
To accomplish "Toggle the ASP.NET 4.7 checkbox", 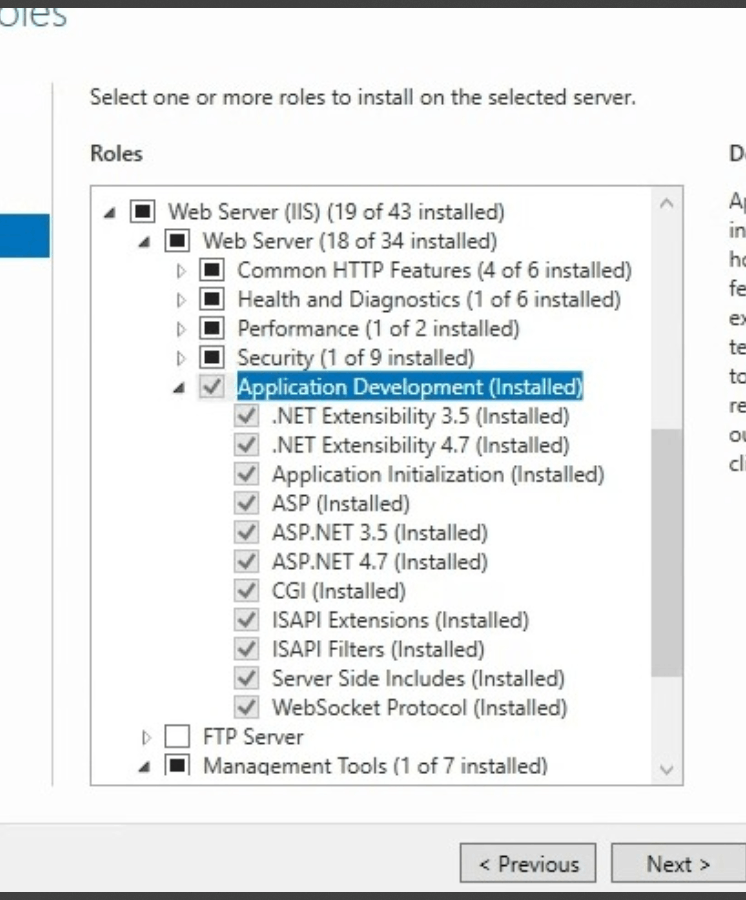I will coord(247,561).
